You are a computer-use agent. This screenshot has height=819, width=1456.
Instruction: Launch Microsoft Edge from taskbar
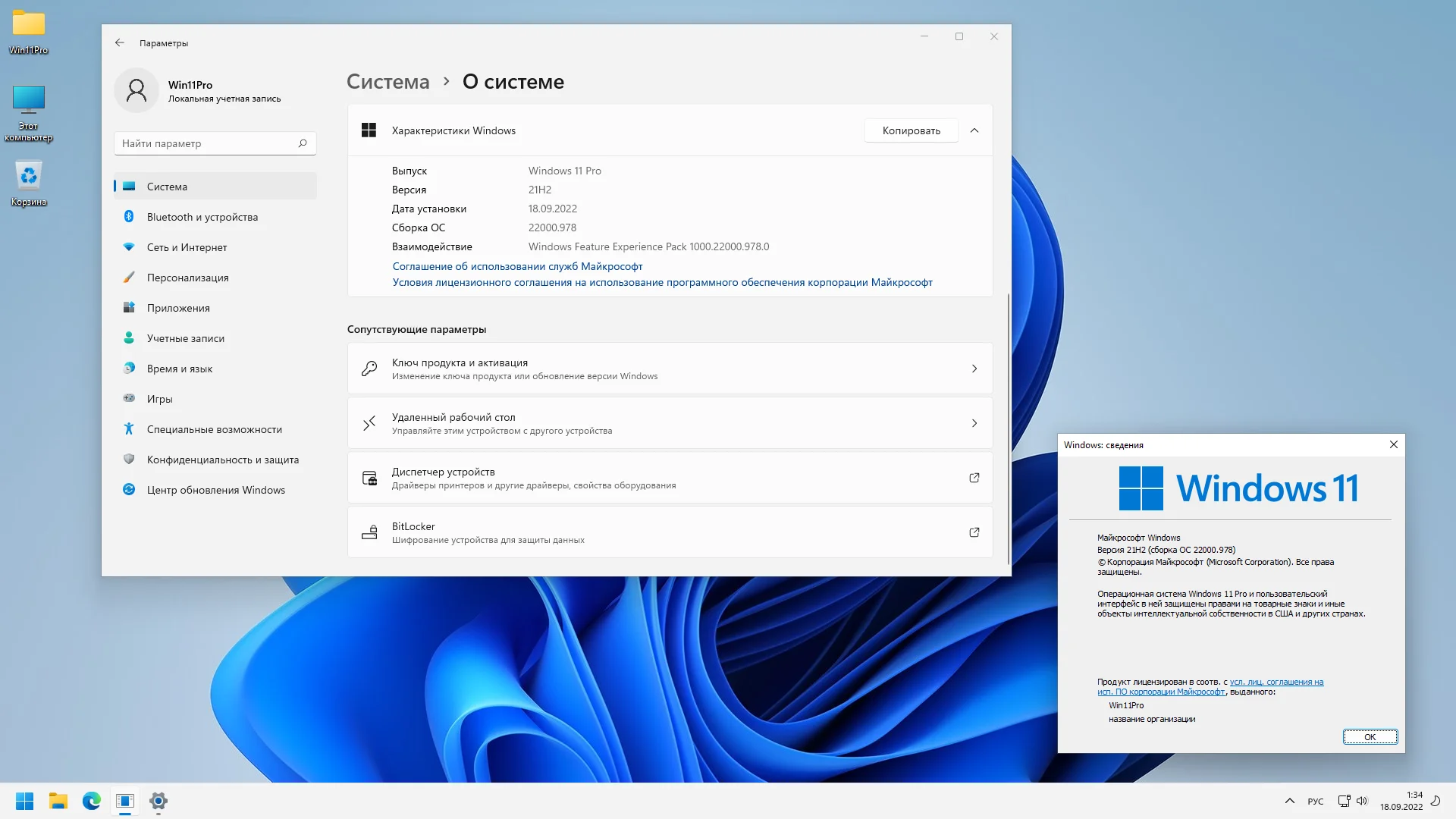92,801
